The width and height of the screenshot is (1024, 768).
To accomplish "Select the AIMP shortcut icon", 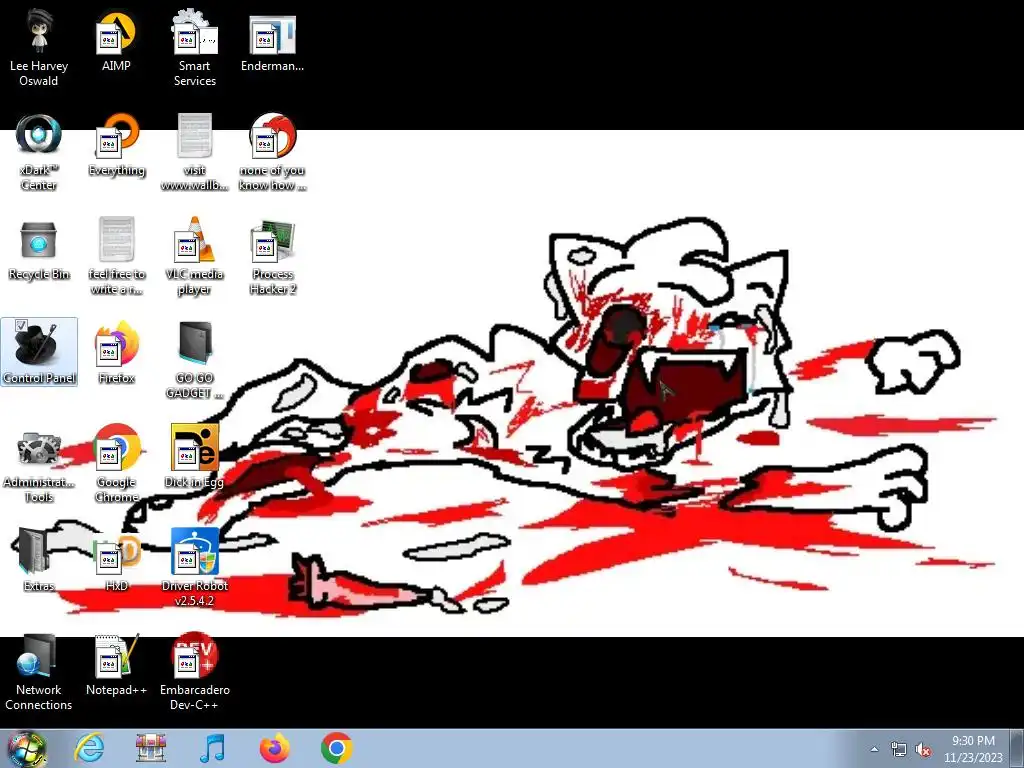I will 116,42.
